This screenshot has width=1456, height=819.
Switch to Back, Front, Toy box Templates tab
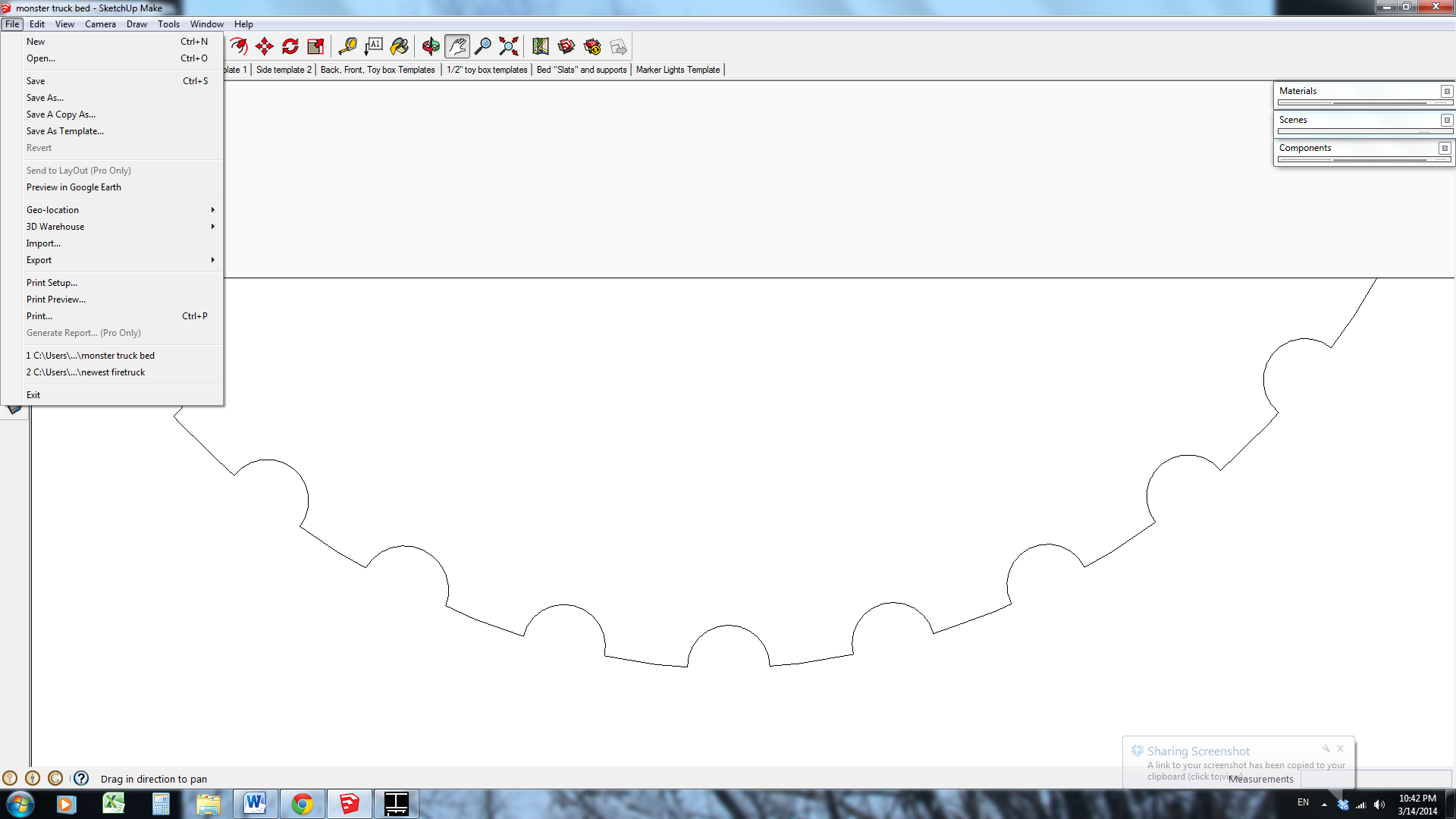[x=378, y=70]
